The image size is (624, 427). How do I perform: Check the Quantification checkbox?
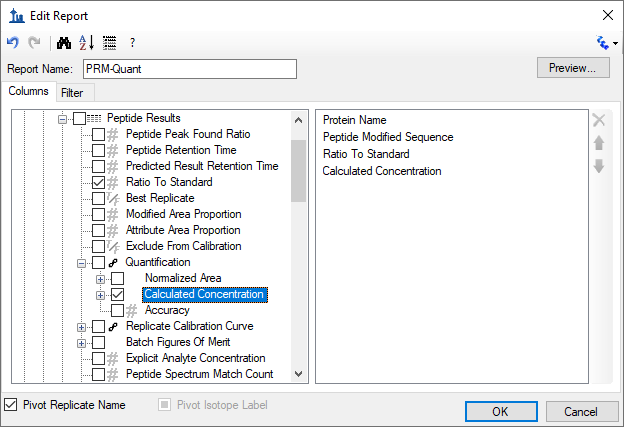pos(98,263)
